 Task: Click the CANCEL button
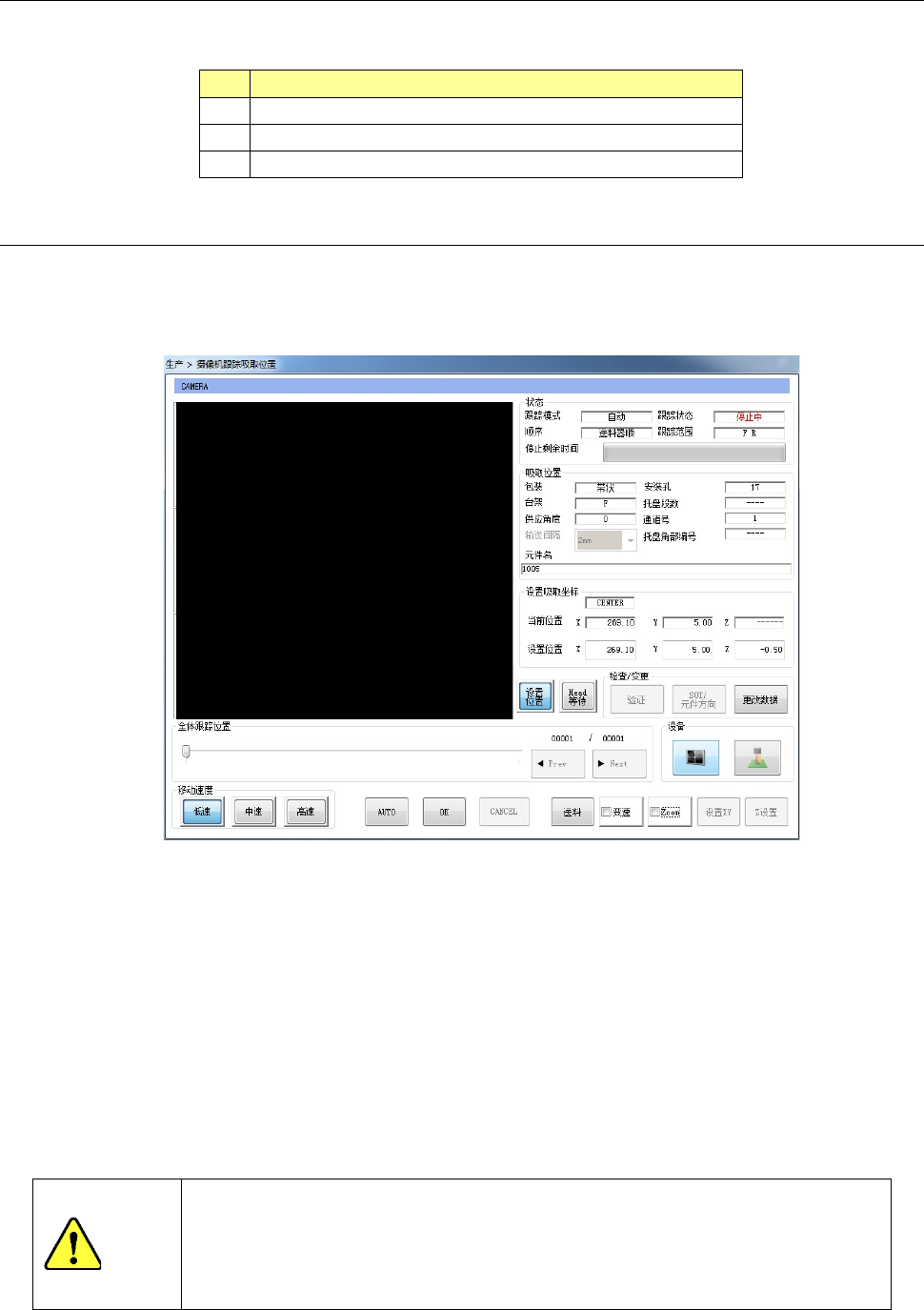pyautogui.click(x=503, y=812)
